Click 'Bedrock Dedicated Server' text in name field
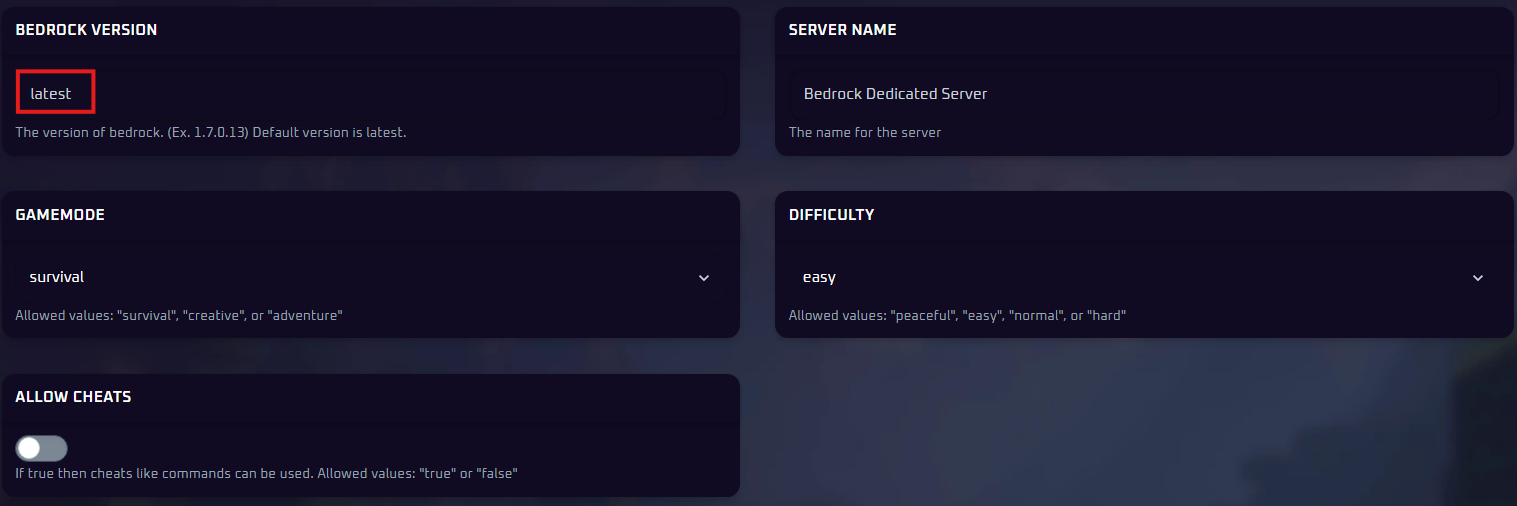 (x=895, y=94)
